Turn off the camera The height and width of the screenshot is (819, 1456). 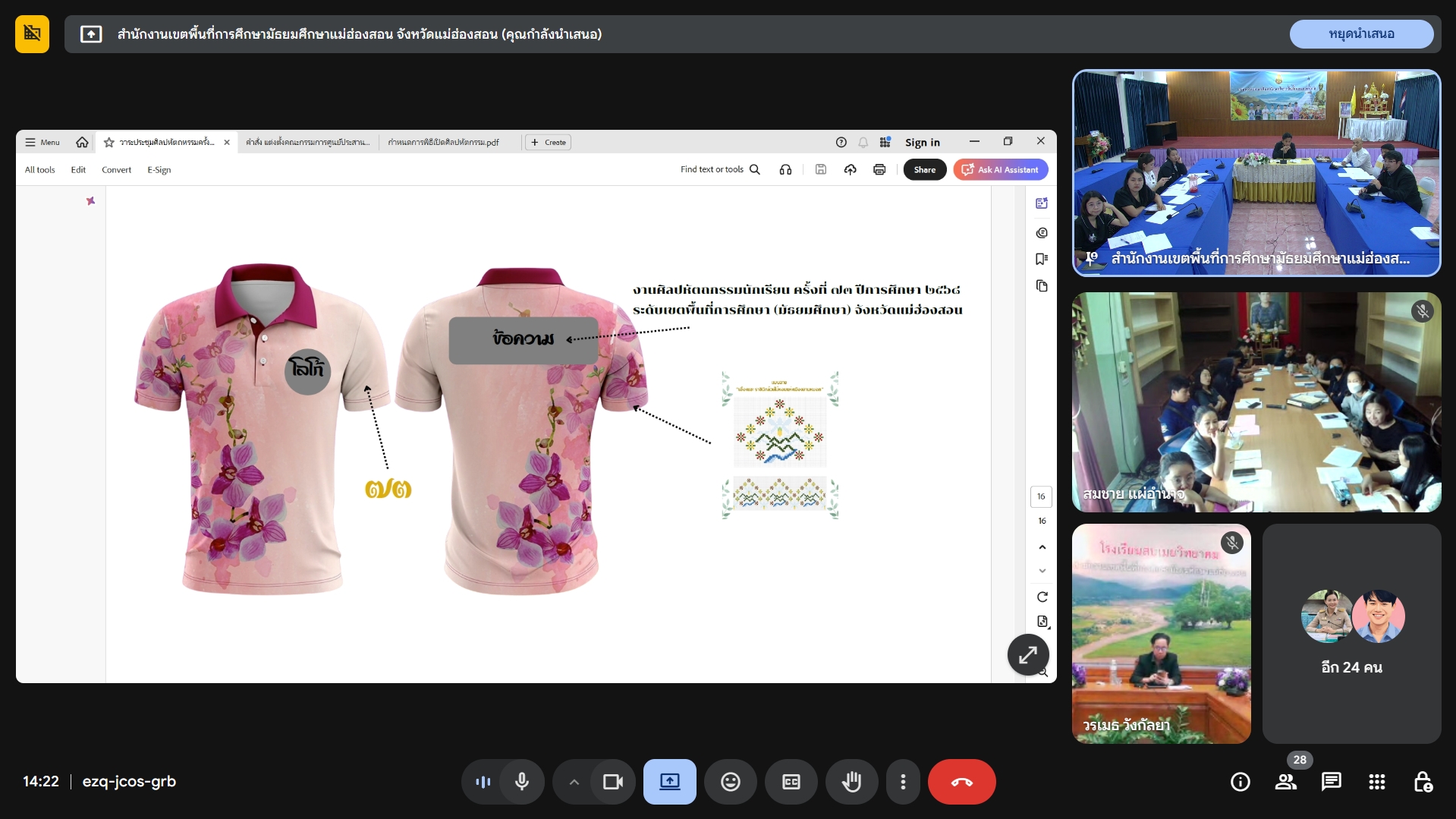[x=612, y=782]
